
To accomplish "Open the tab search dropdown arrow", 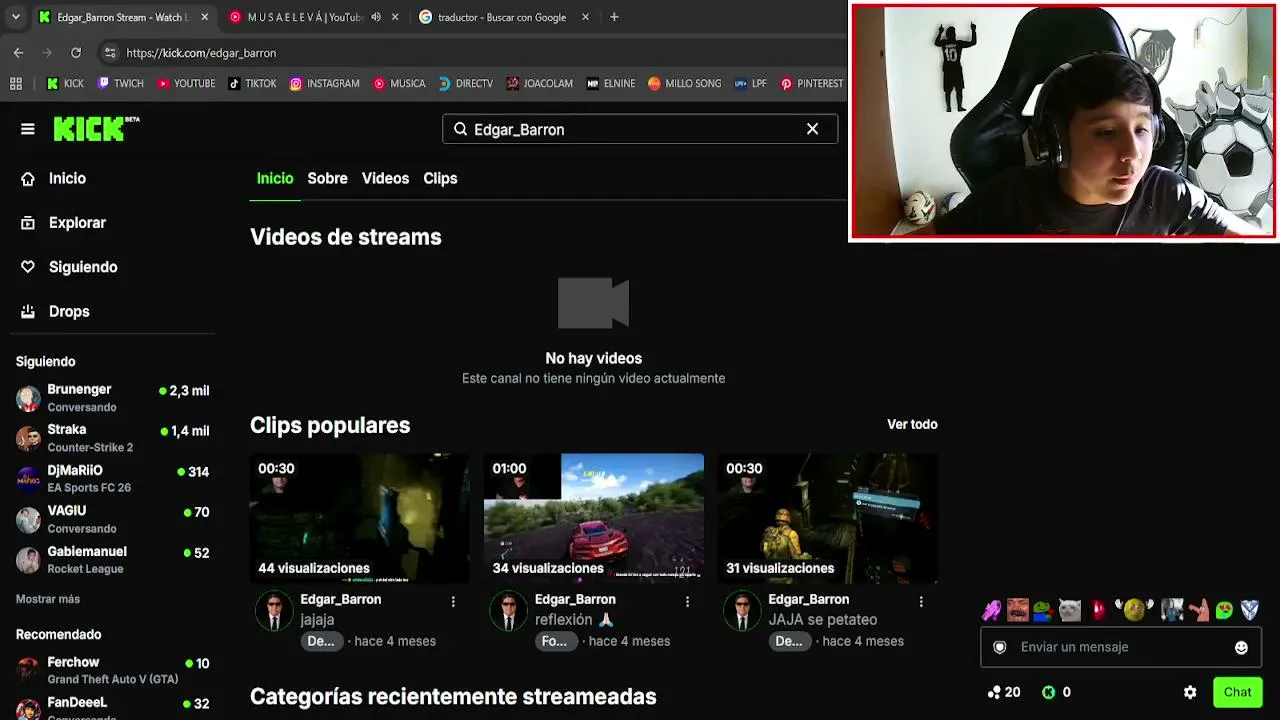I will click(x=15, y=17).
